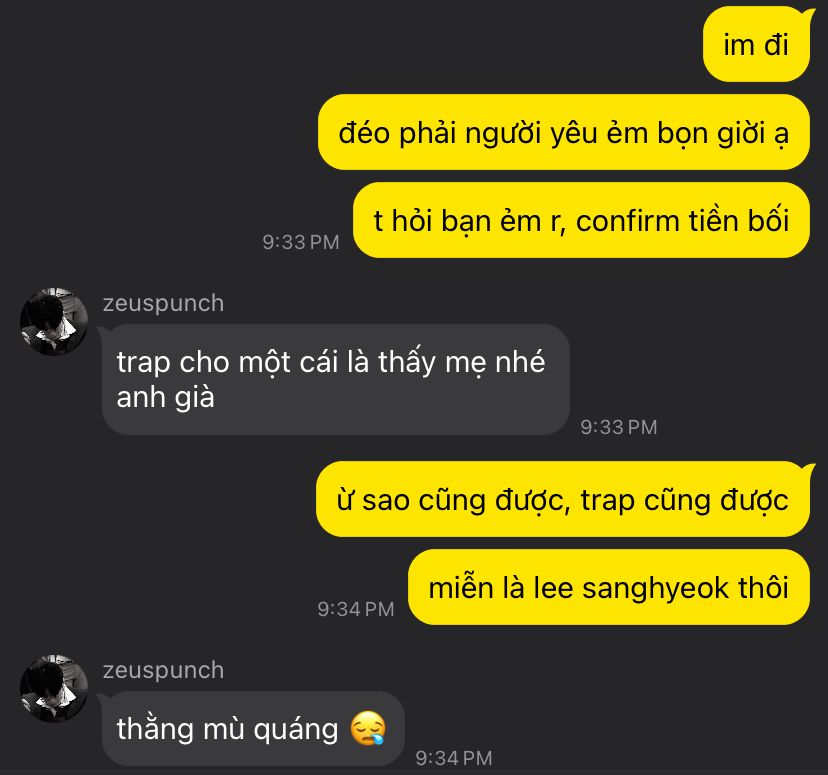Tap the 'miễn là lee sanghyeok thôi' message
Viewport: 828px width, 775px height.
609,587
